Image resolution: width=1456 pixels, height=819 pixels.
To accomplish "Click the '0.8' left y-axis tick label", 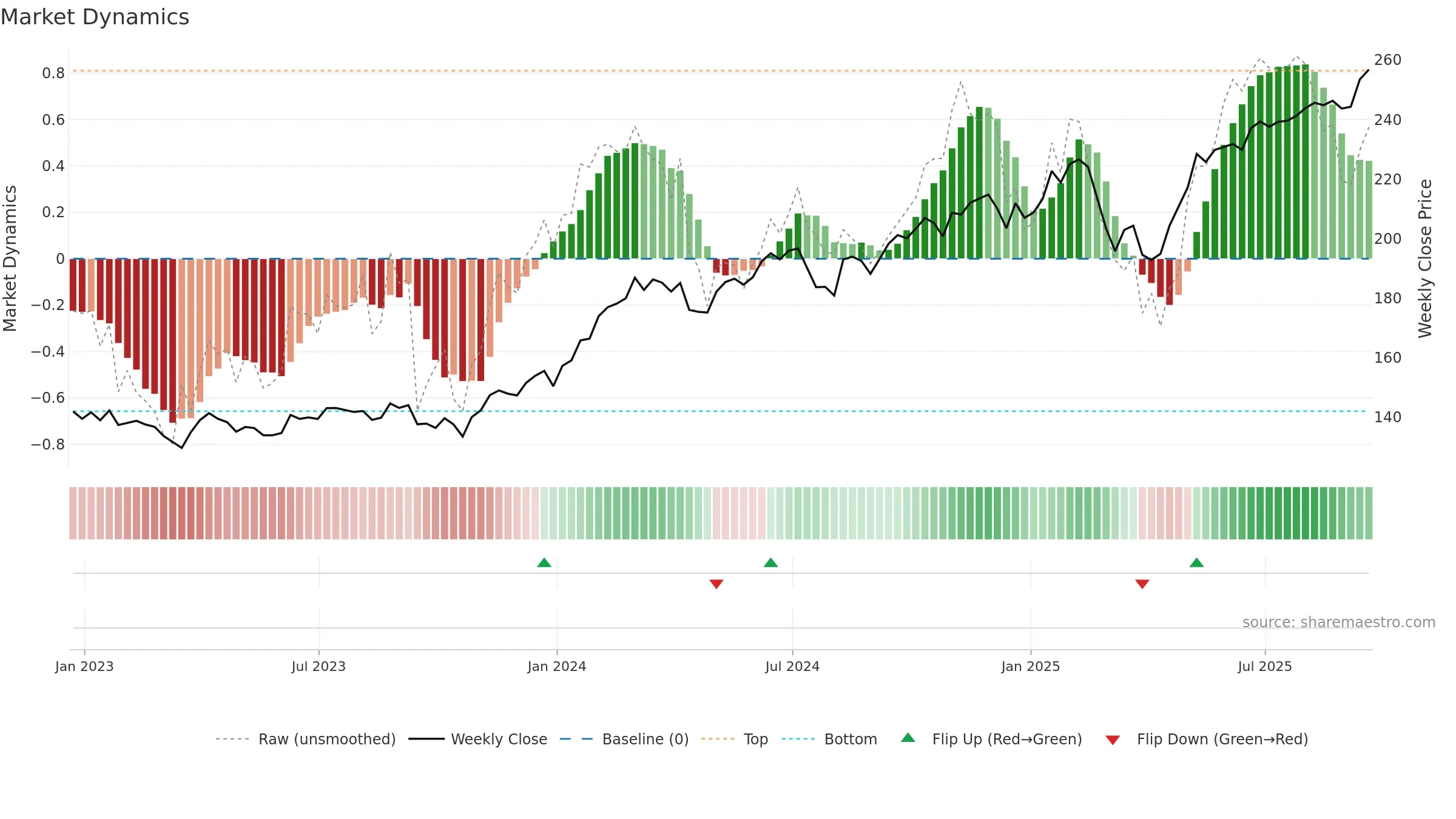I will (53, 73).
